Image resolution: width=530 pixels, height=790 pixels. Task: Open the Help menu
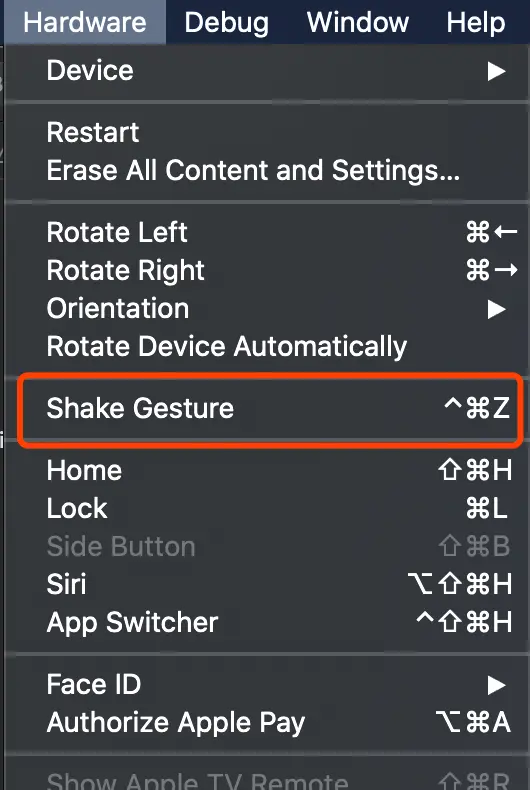(x=476, y=22)
